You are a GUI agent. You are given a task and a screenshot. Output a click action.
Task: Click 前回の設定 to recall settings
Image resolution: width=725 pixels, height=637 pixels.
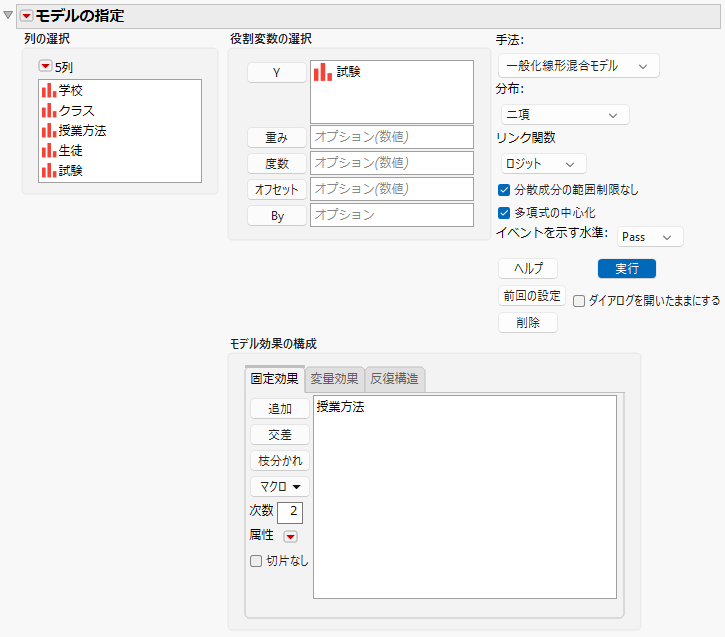(532, 295)
